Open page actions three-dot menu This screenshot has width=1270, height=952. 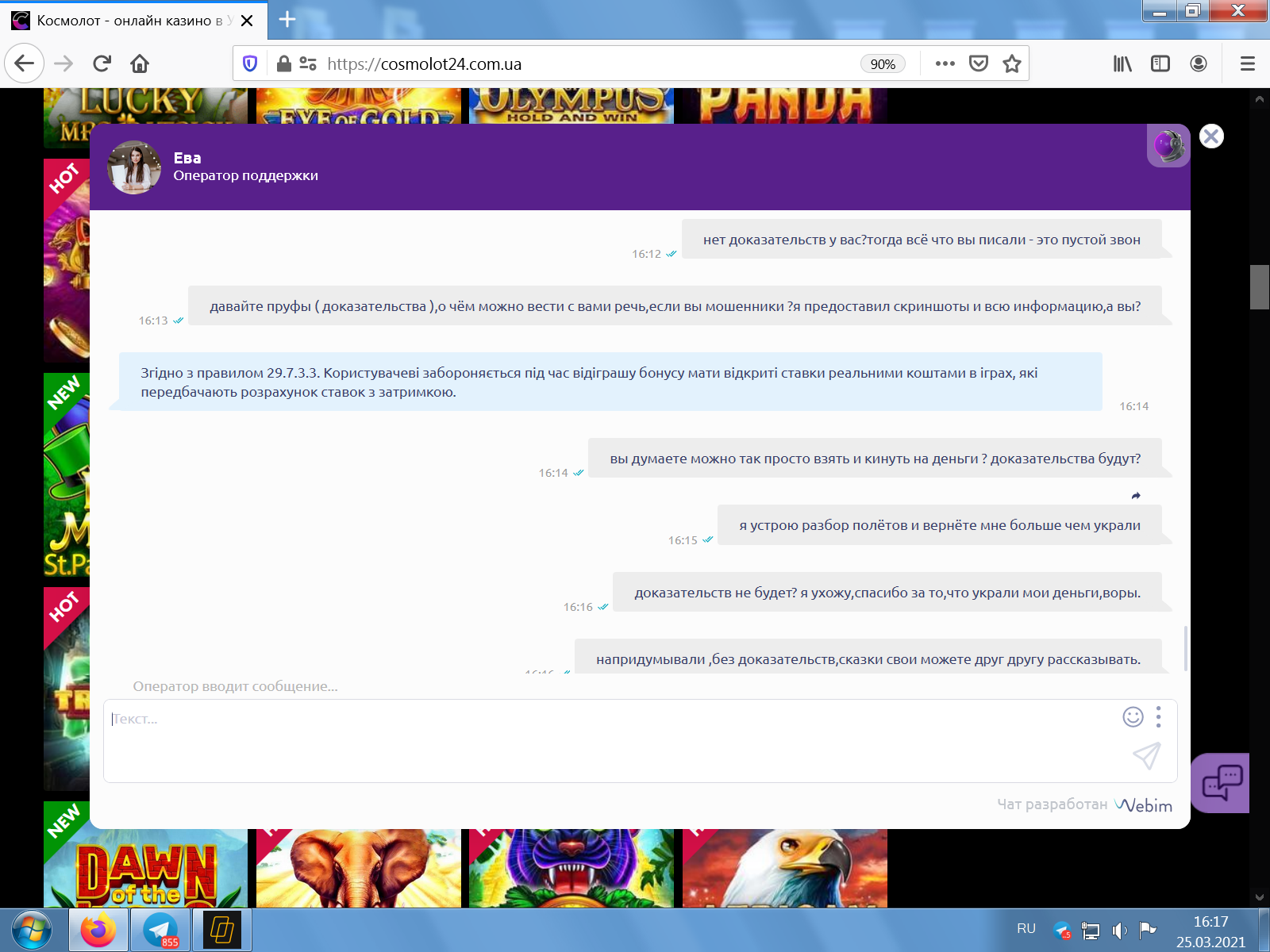point(945,63)
